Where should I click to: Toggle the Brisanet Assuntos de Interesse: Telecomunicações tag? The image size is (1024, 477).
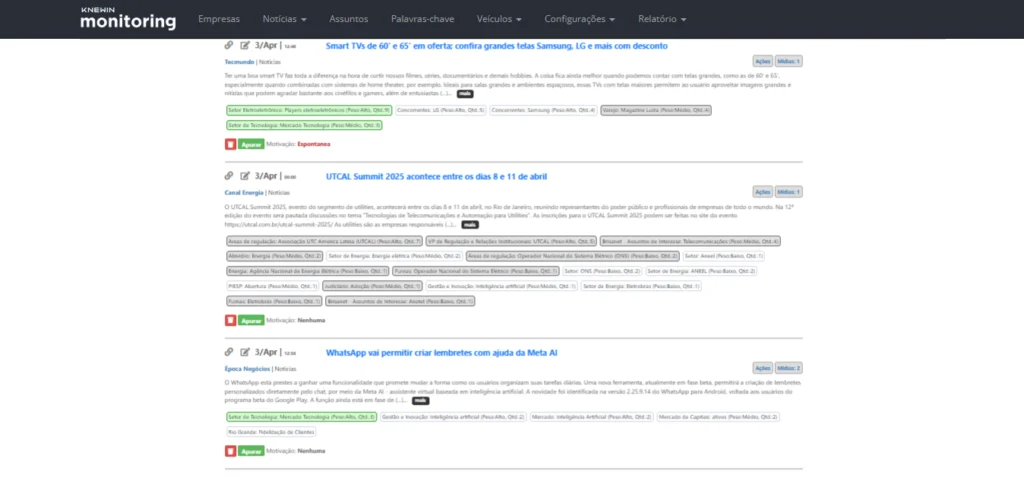(690, 241)
